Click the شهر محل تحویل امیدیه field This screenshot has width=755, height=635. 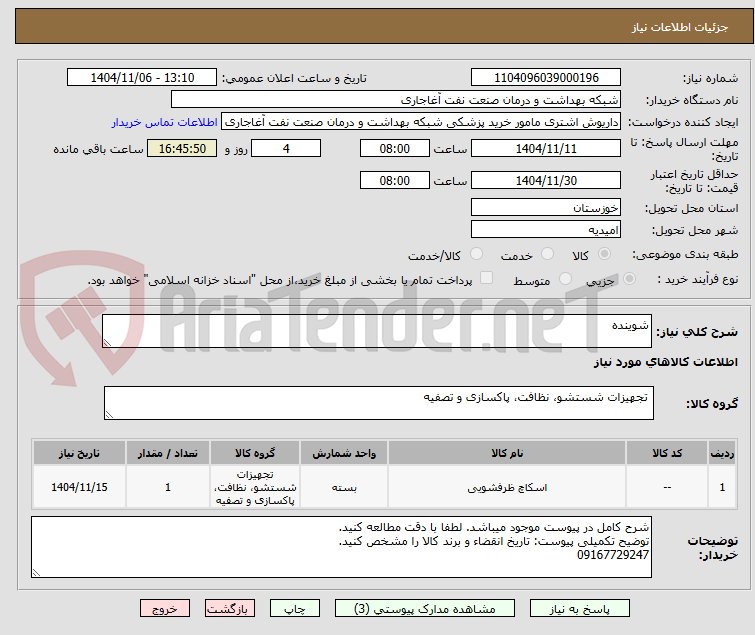coord(546,229)
